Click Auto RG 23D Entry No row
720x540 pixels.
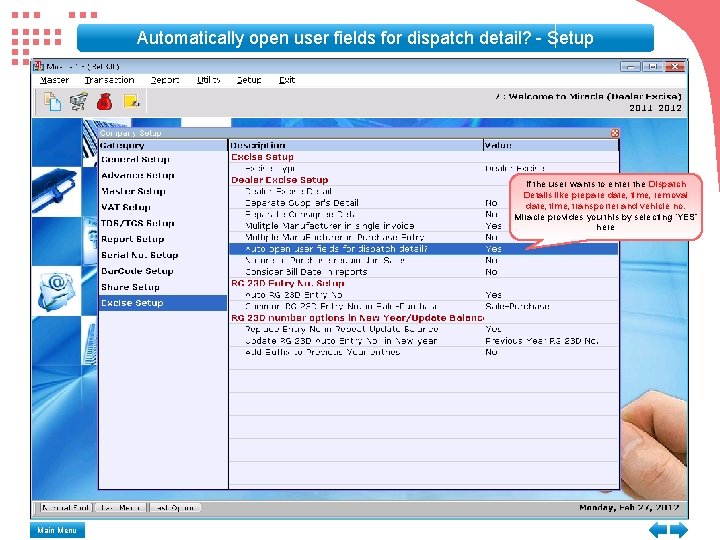click(423, 295)
